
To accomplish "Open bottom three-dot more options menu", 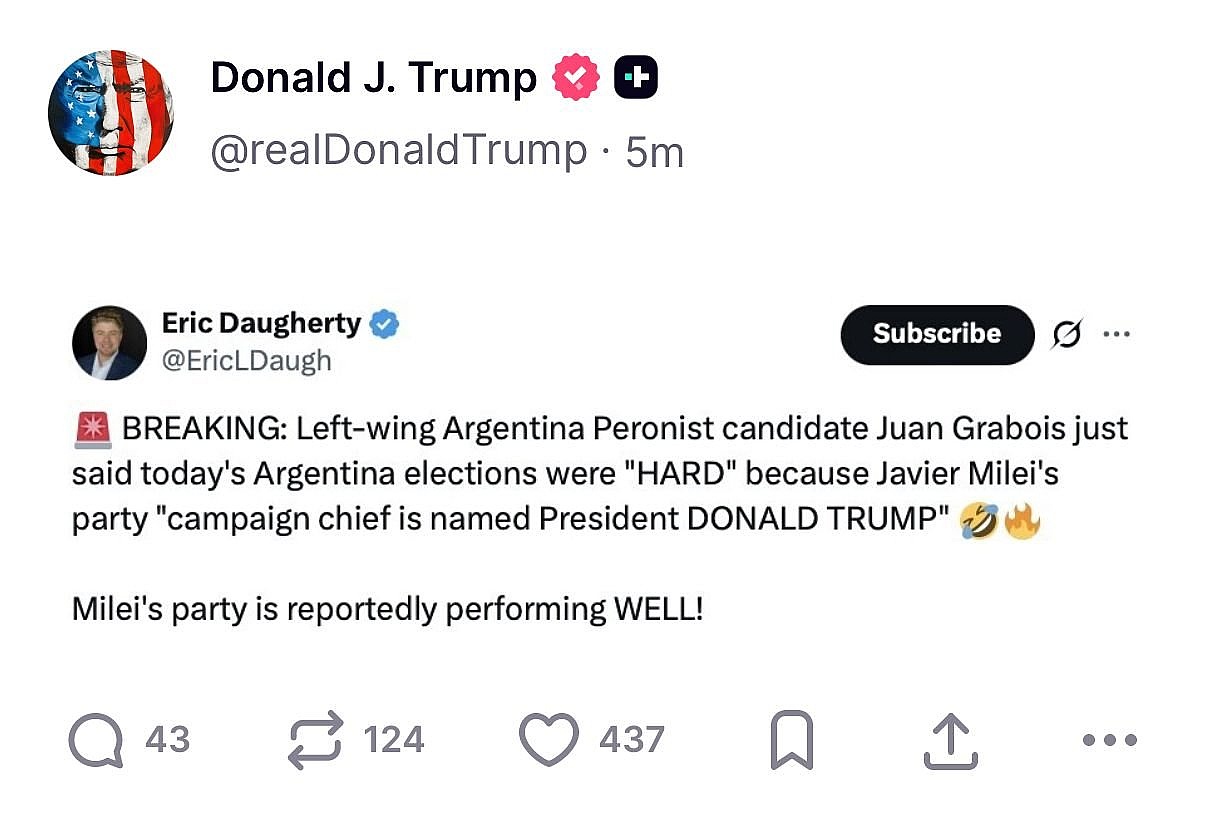I will [x=1110, y=741].
